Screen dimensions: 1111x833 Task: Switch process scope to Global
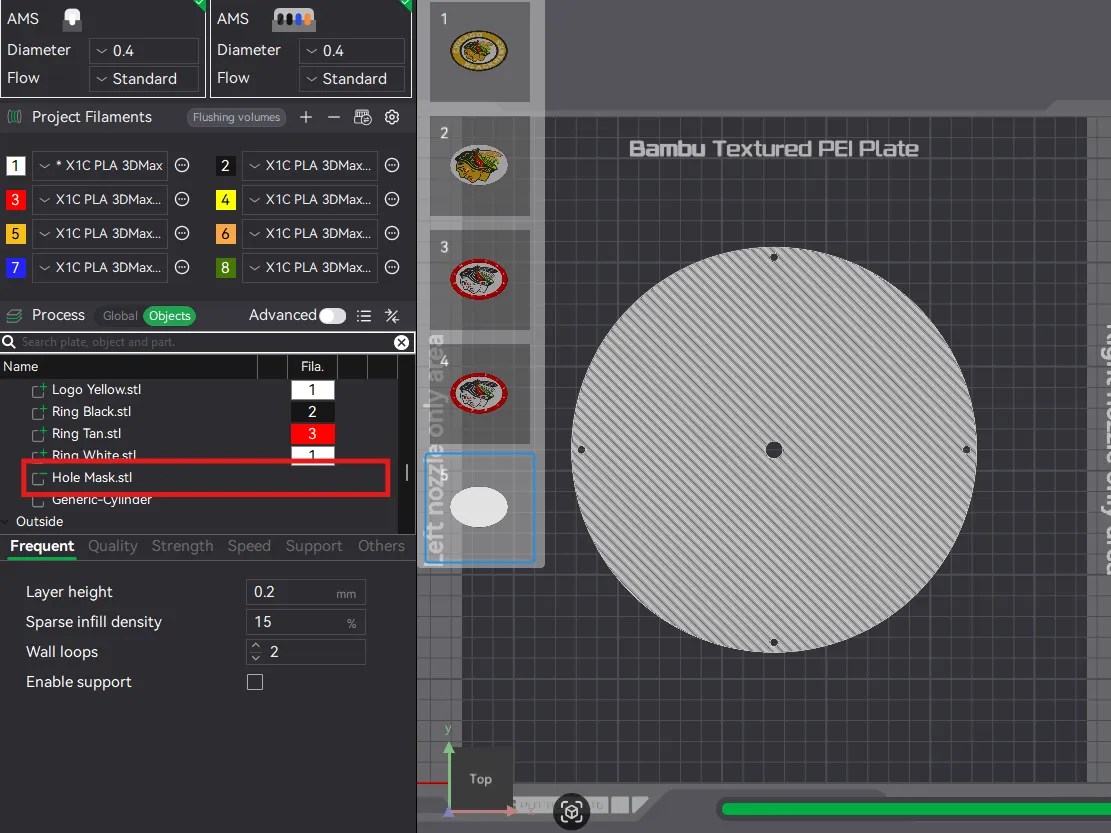[120, 316]
